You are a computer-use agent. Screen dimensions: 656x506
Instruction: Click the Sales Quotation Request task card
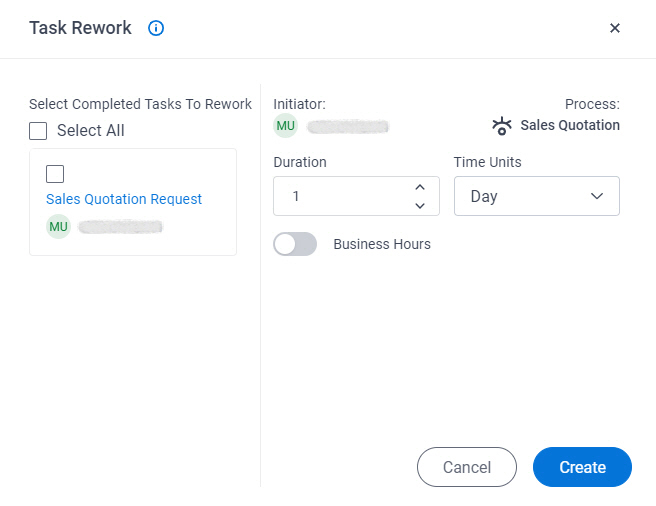133,202
